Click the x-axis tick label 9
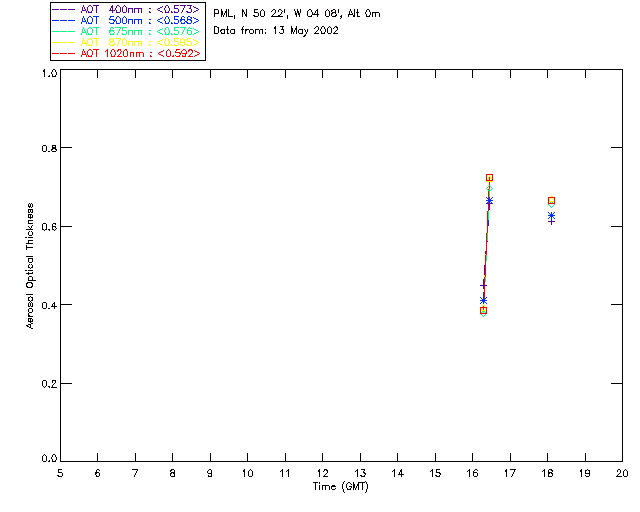Screen dimensions: 640x512 coord(210,474)
